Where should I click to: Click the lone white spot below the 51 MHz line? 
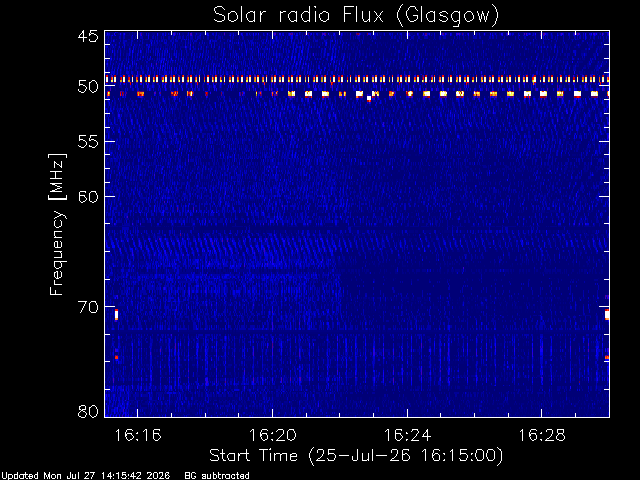coord(369,98)
